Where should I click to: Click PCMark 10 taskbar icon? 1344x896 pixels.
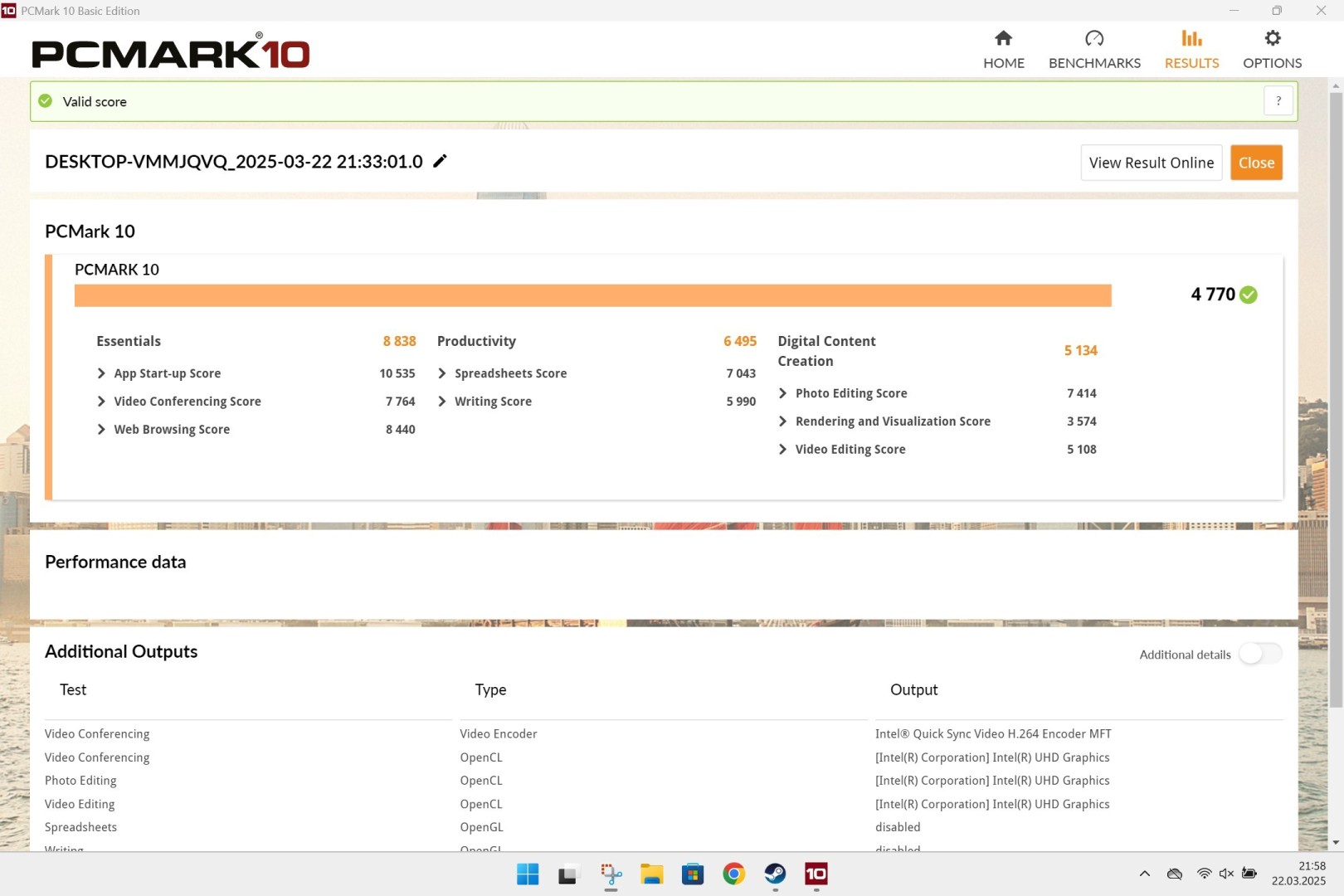816,874
